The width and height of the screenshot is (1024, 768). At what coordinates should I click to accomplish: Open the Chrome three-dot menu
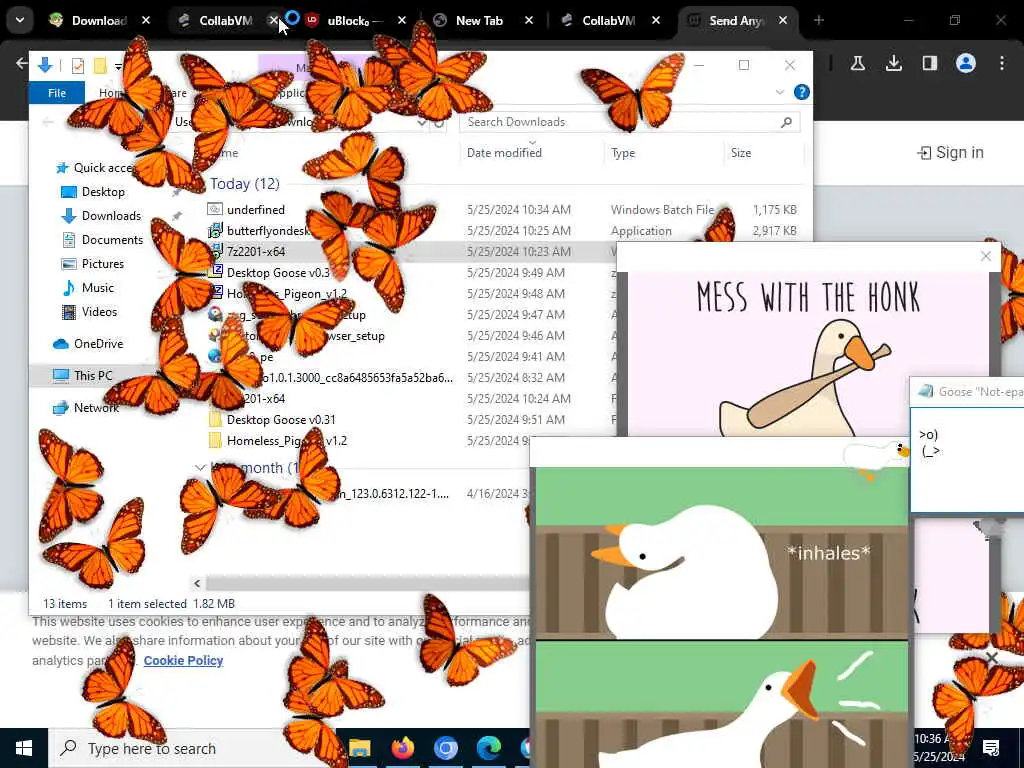[1002, 63]
